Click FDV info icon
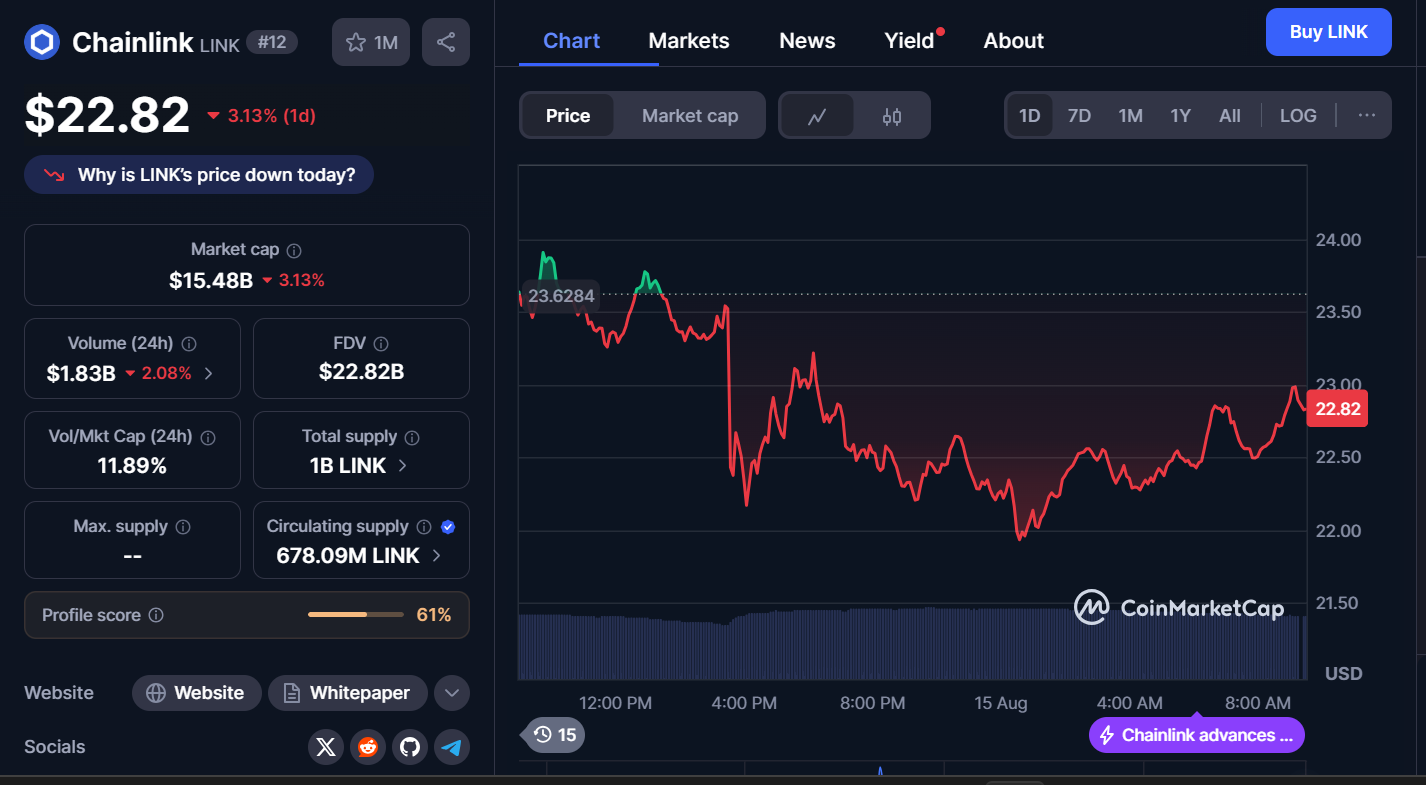1426x785 pixels. (x=381, y=344)
